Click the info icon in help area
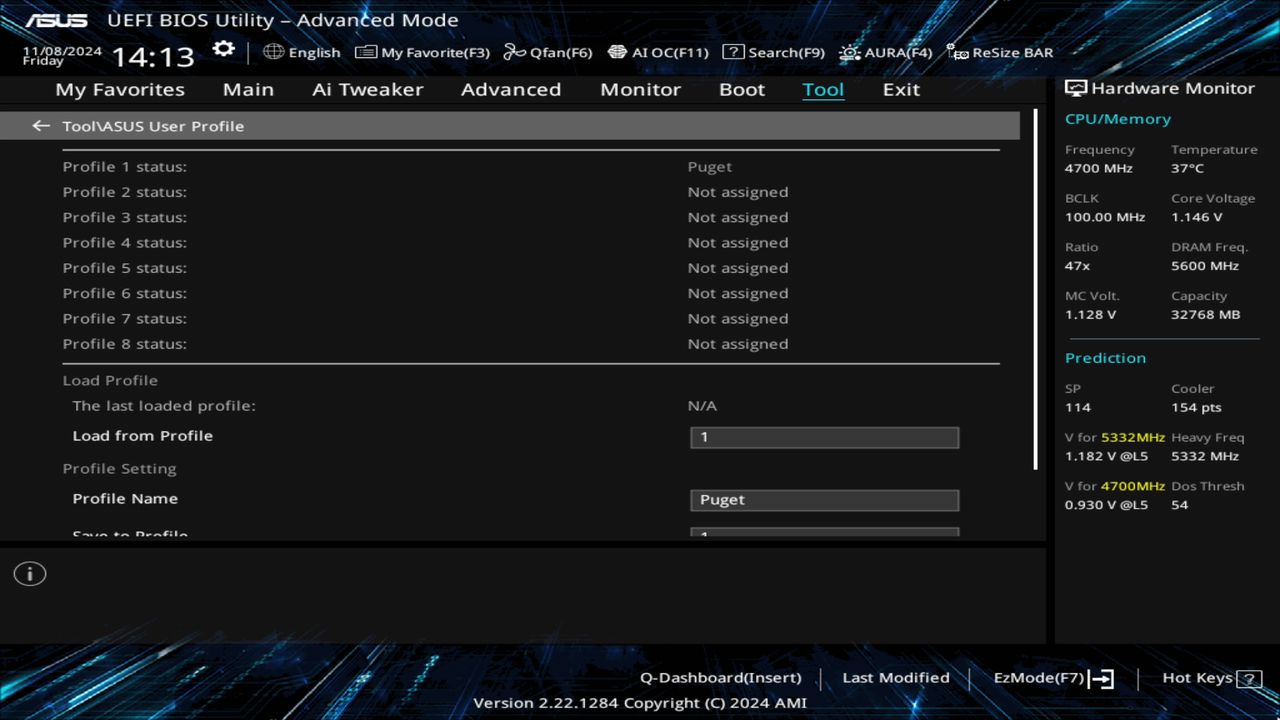Viewport: 1280px width, 720px height. pos(30,574)
